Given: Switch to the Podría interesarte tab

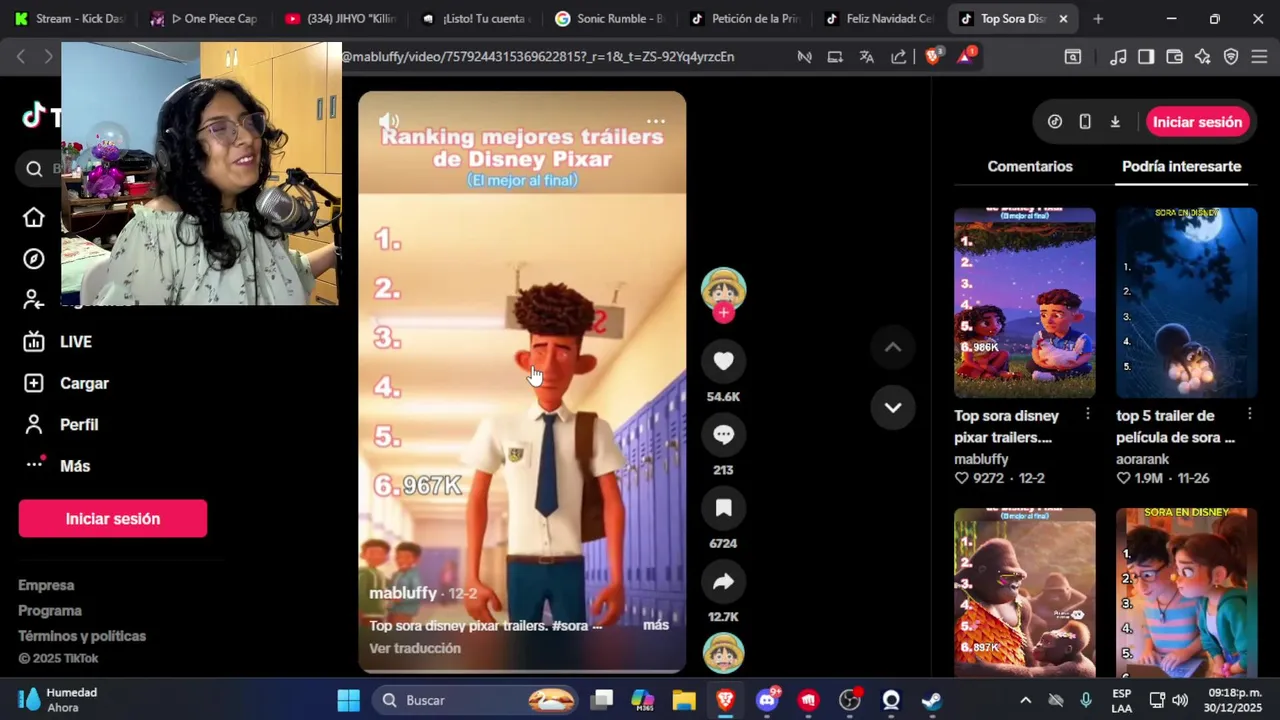Looking at the screenshot, I should coord(1181,167).
